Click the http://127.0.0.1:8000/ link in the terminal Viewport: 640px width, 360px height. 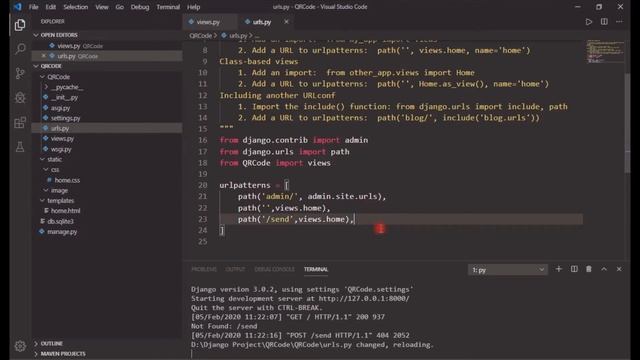(364, 298)
